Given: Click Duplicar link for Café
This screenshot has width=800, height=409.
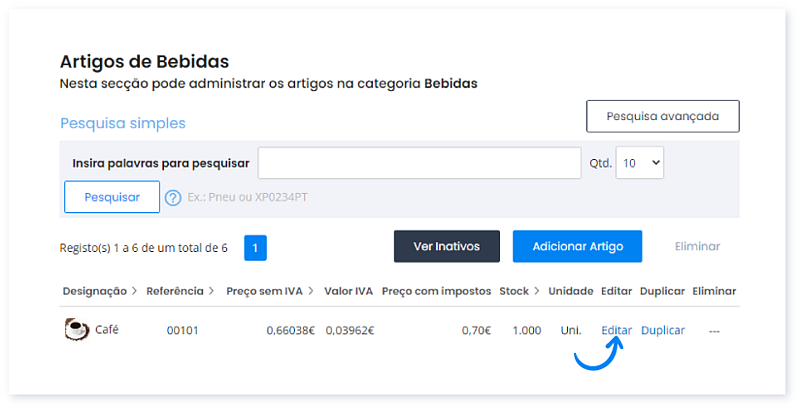Looking at the screenshot, I should click(x=662, y=330).
